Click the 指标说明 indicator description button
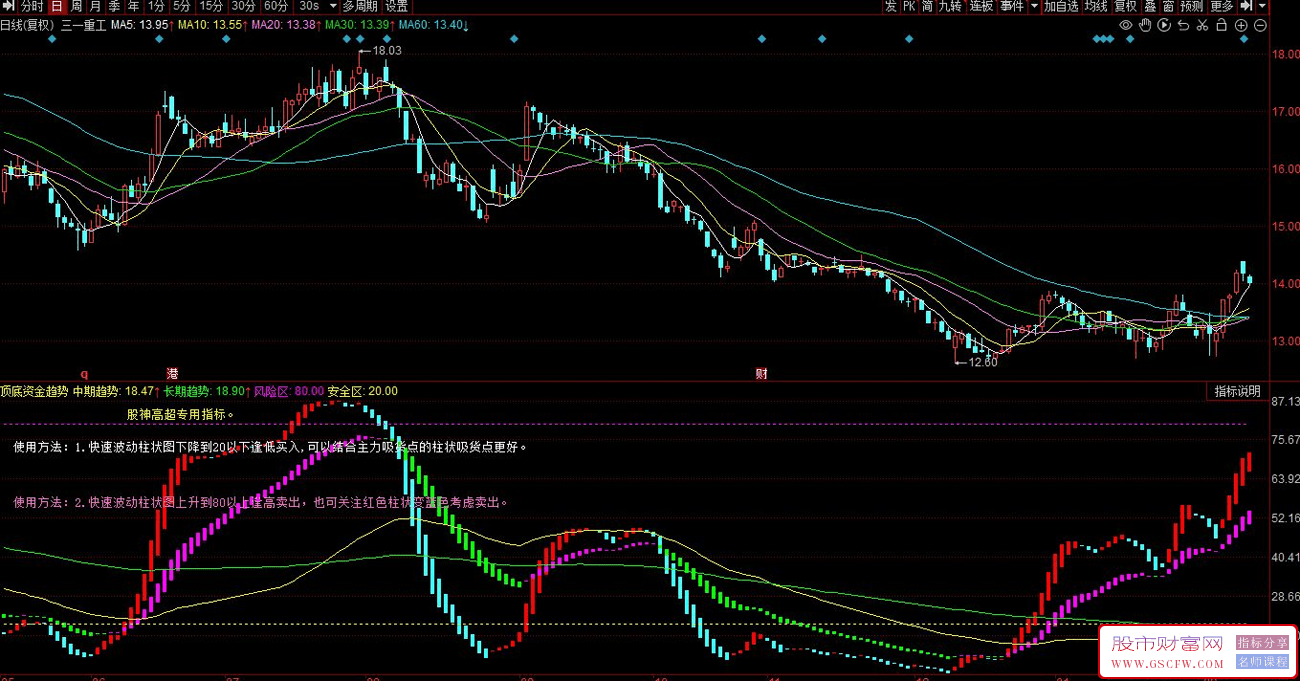The width and height of the screenshot is (1300, 681). point(1238,391)
